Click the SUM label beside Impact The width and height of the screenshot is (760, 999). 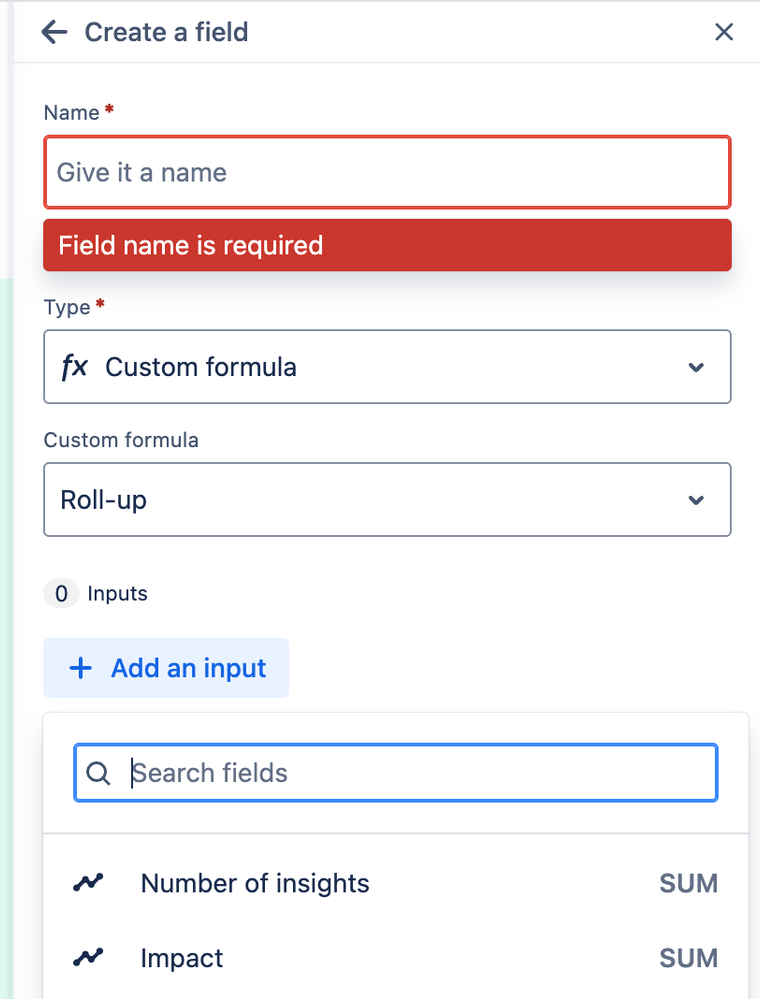pyautogui.click(x=688, y=958)
